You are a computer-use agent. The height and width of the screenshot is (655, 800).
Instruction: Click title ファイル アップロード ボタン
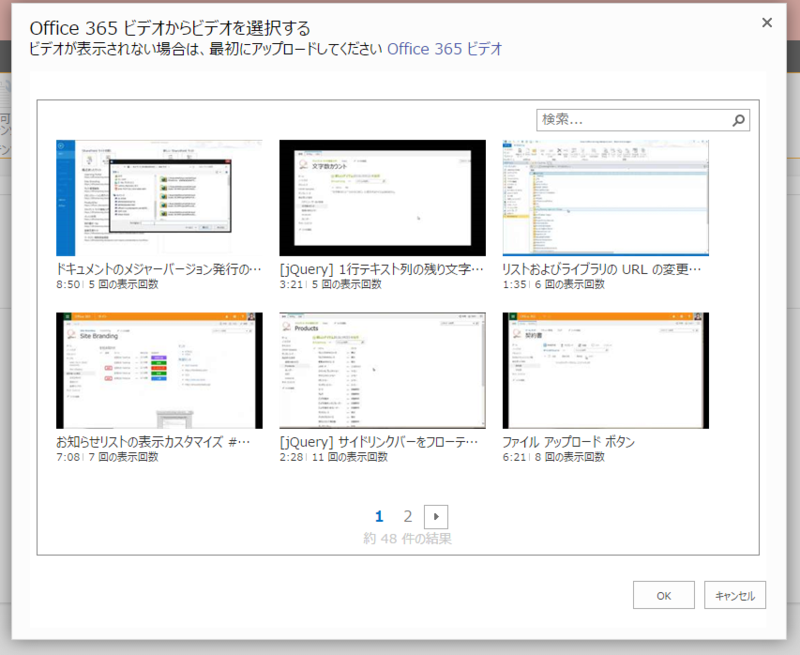(x=569, y=442)
